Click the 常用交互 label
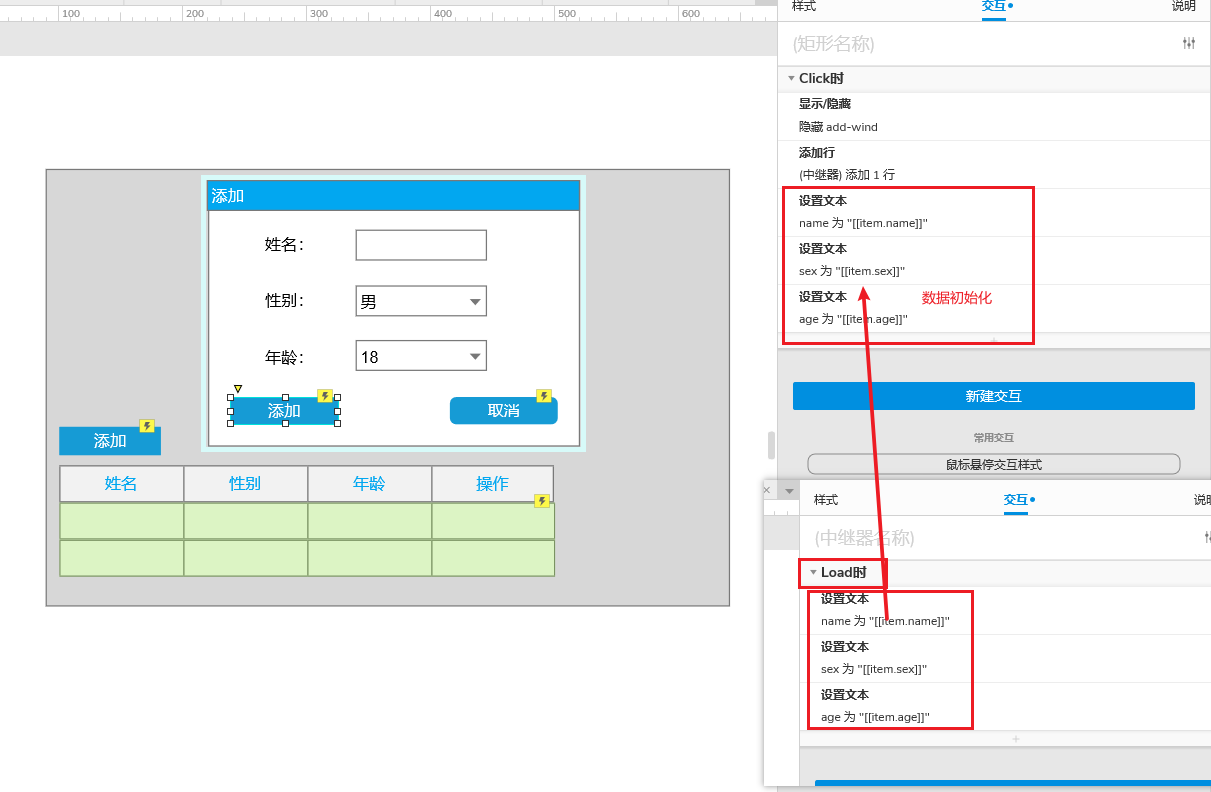Viewport: 1211px width, 792px height. [x=994, y=438]
